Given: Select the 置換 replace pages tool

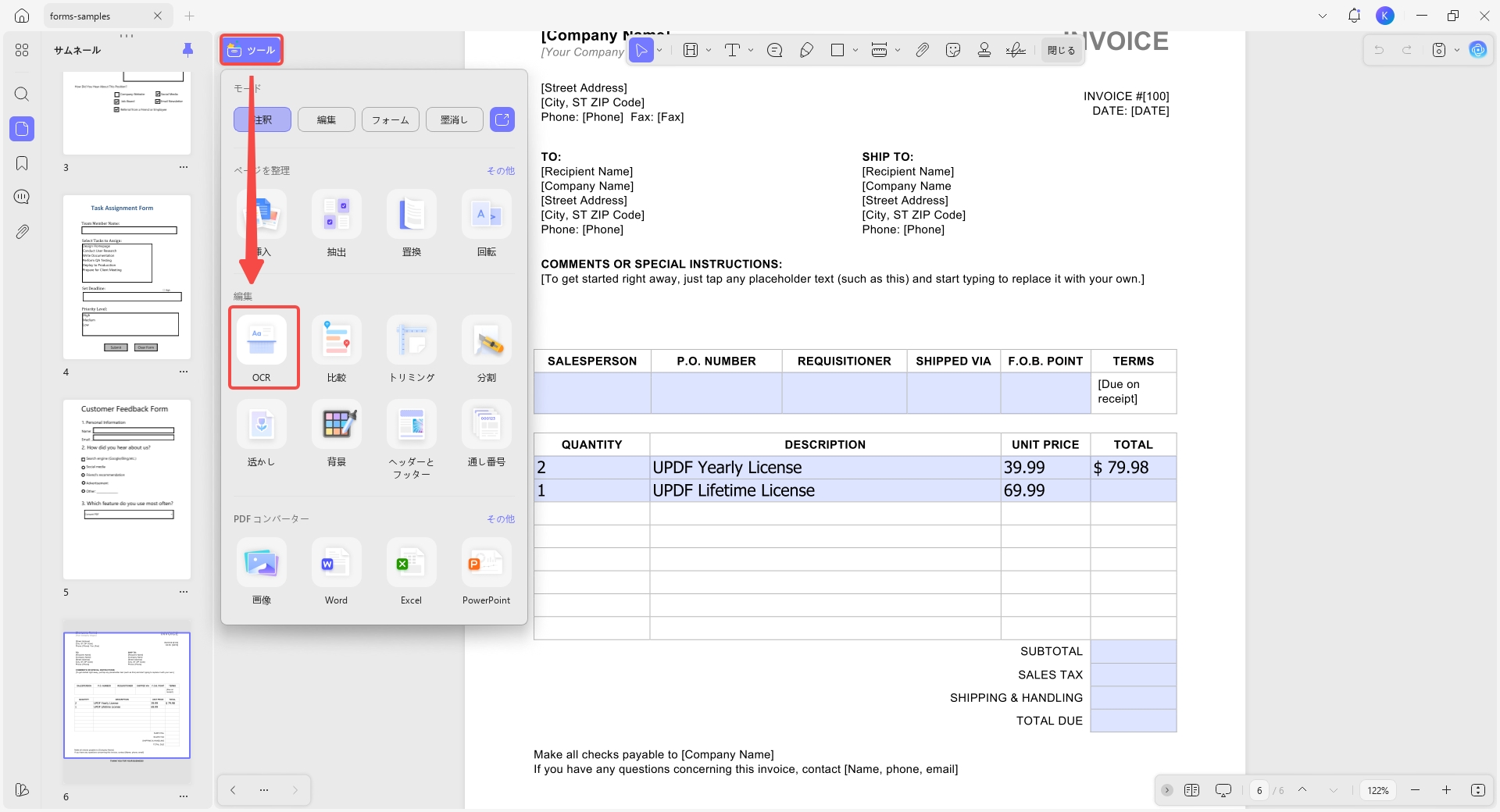Looking at the screenshot, I should coord(412,223).
